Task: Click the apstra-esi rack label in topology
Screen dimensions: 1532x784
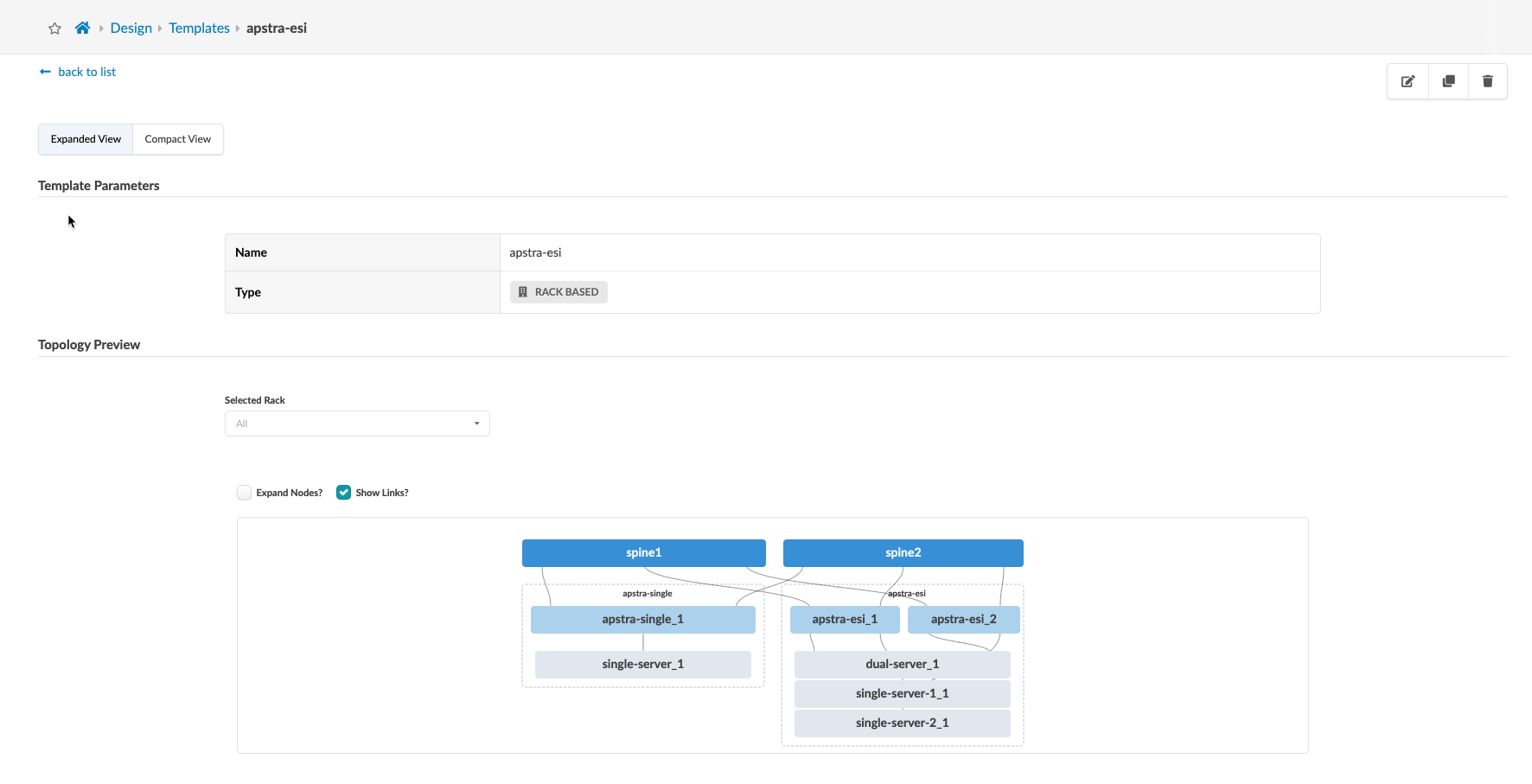Action: click(x=907, y=594)
